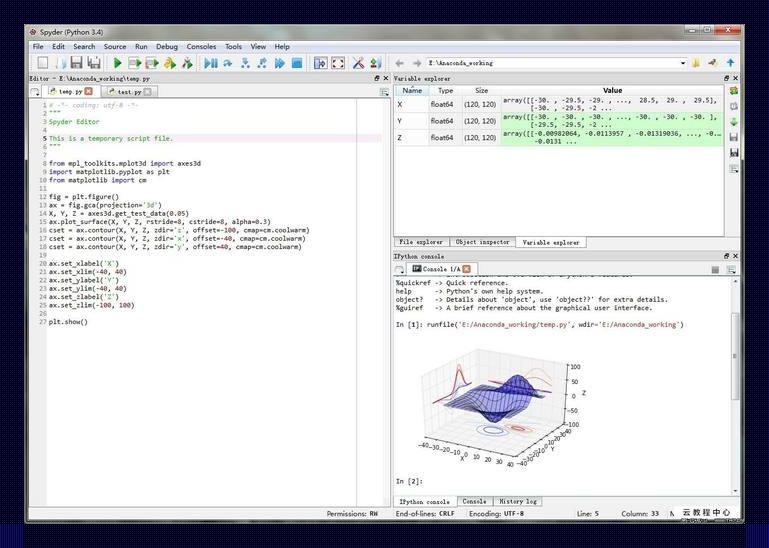The height and width of the screenshot is (548, 769).
Task: Click the Open file toolbar icon
Action: (60, 63)
